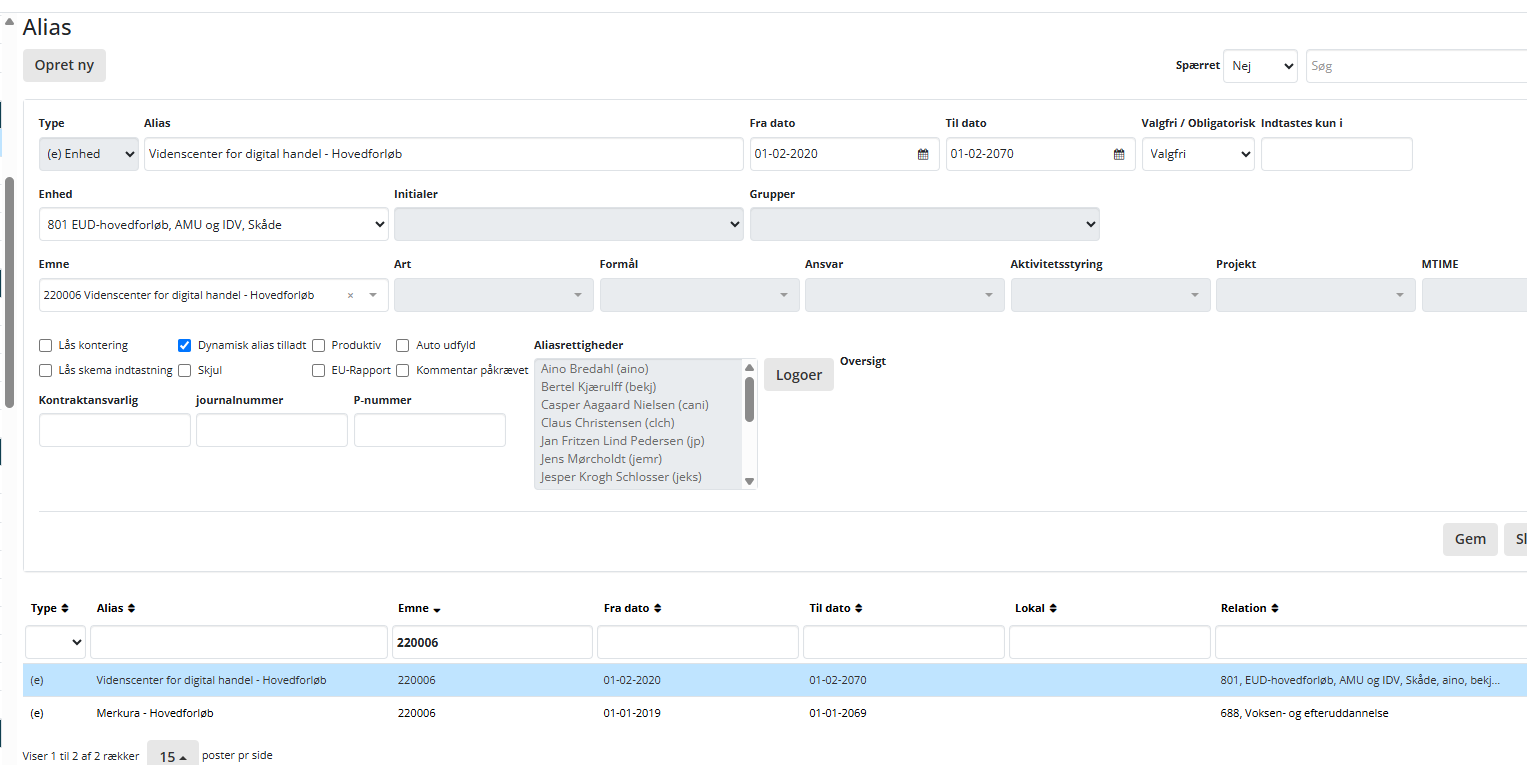
Task: Open the Valgfri / Obligatorisk dropdown
Action: point(1198,155)
